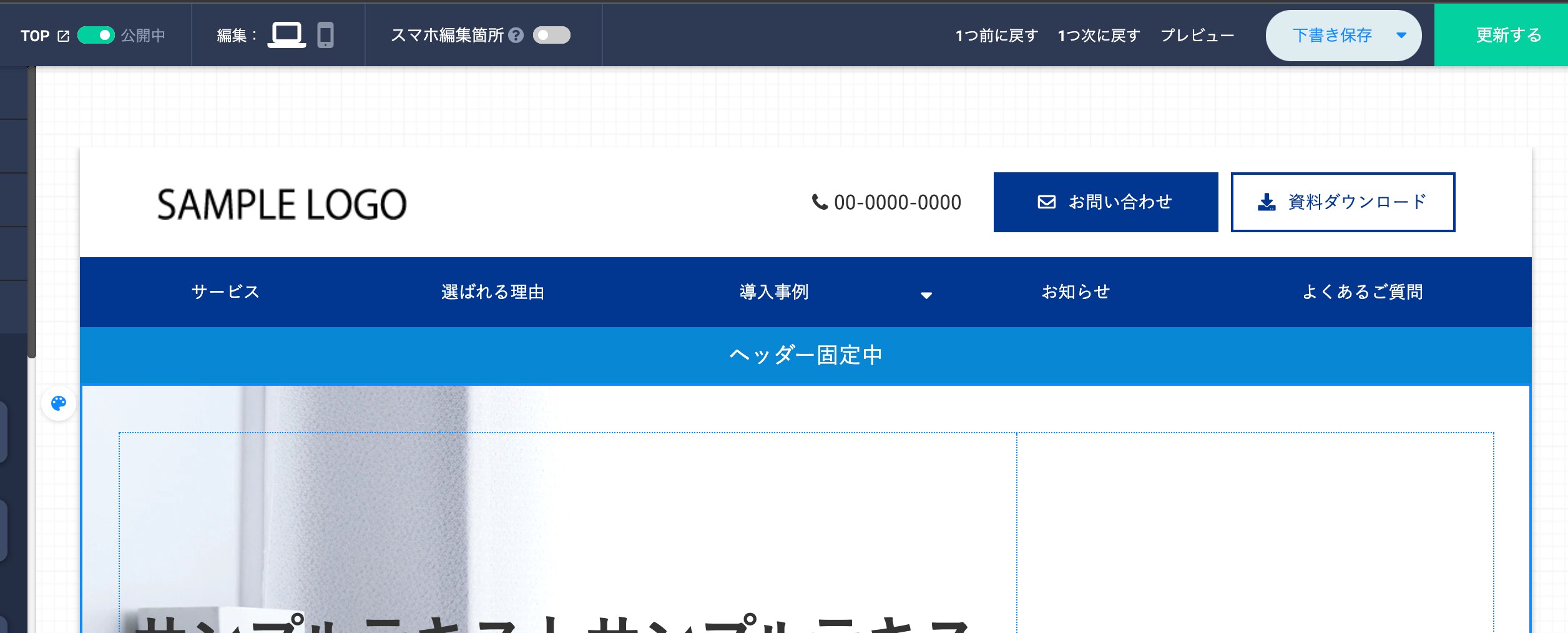This screenshot has width=1568, height=633.
Task: Click the envelope icon in お問い合わせ
Action: (1047, 202)
